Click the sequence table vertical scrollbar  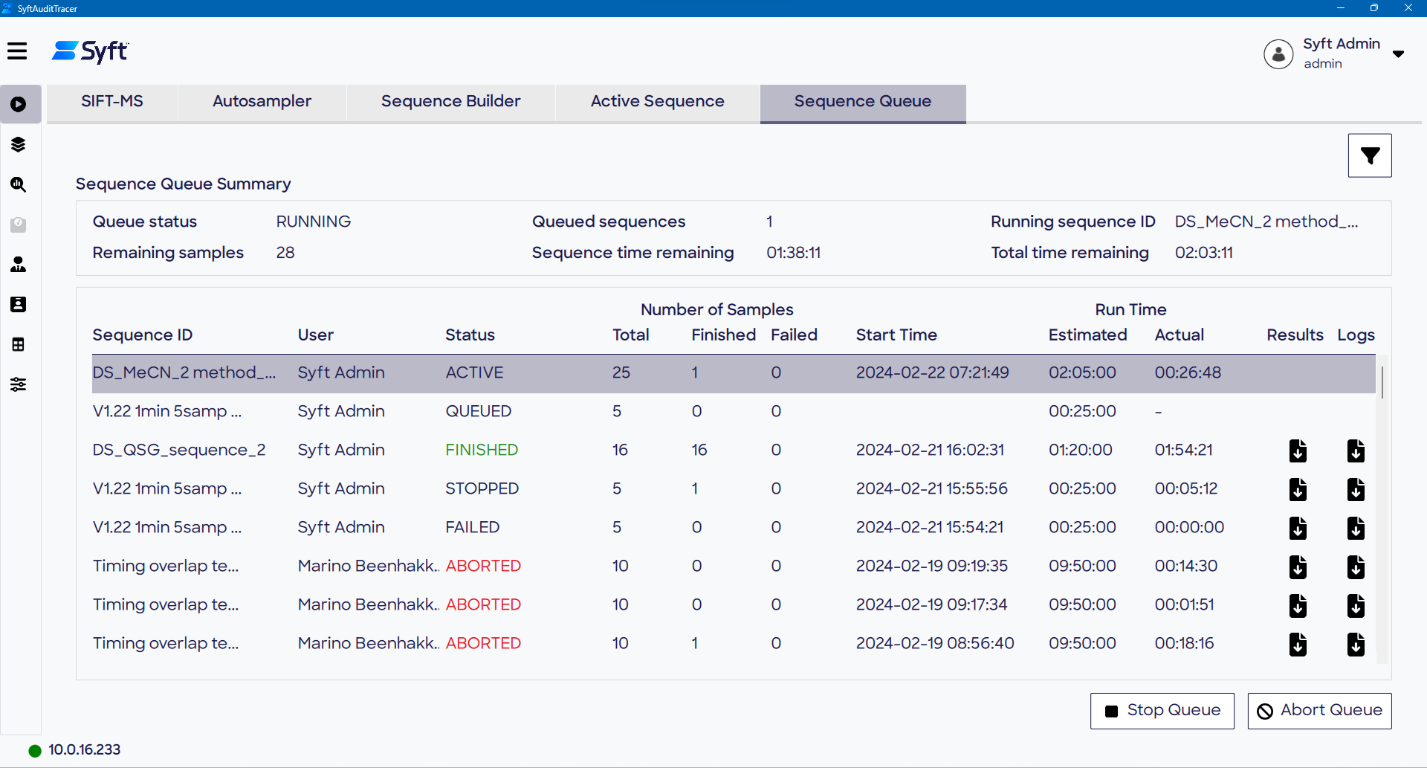(x=1383, y=382)
